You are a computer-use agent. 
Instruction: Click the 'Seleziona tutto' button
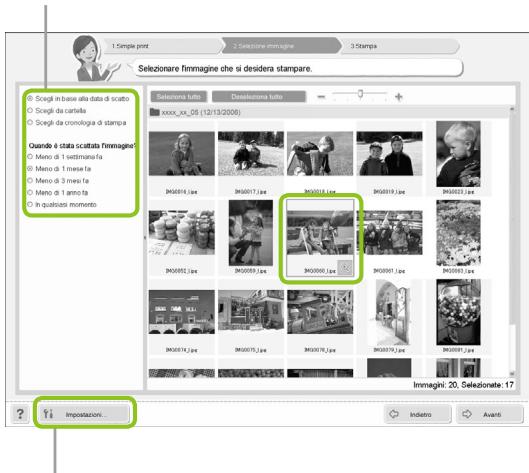coord(179,97)
